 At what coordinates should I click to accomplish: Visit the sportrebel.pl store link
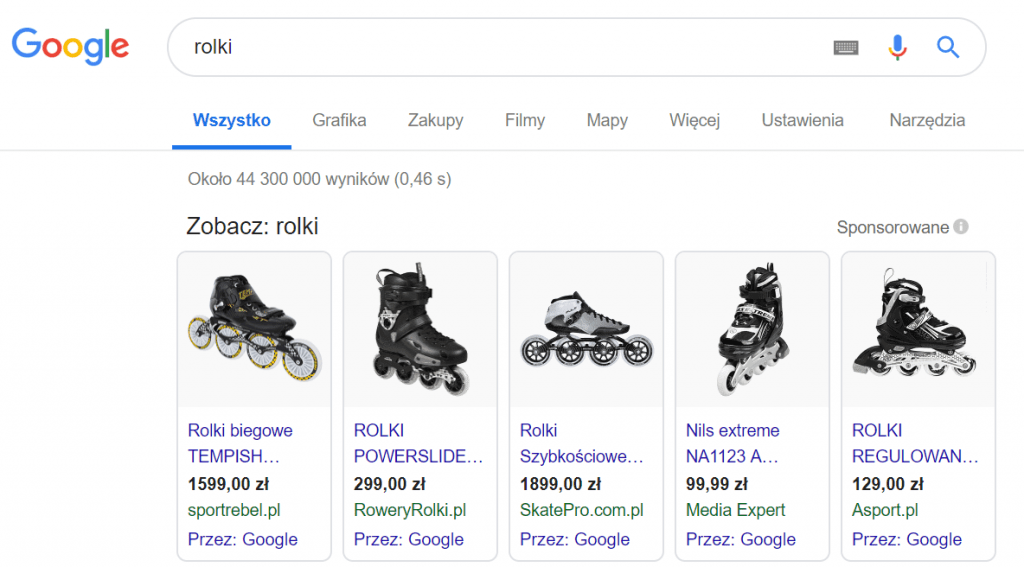234,510
